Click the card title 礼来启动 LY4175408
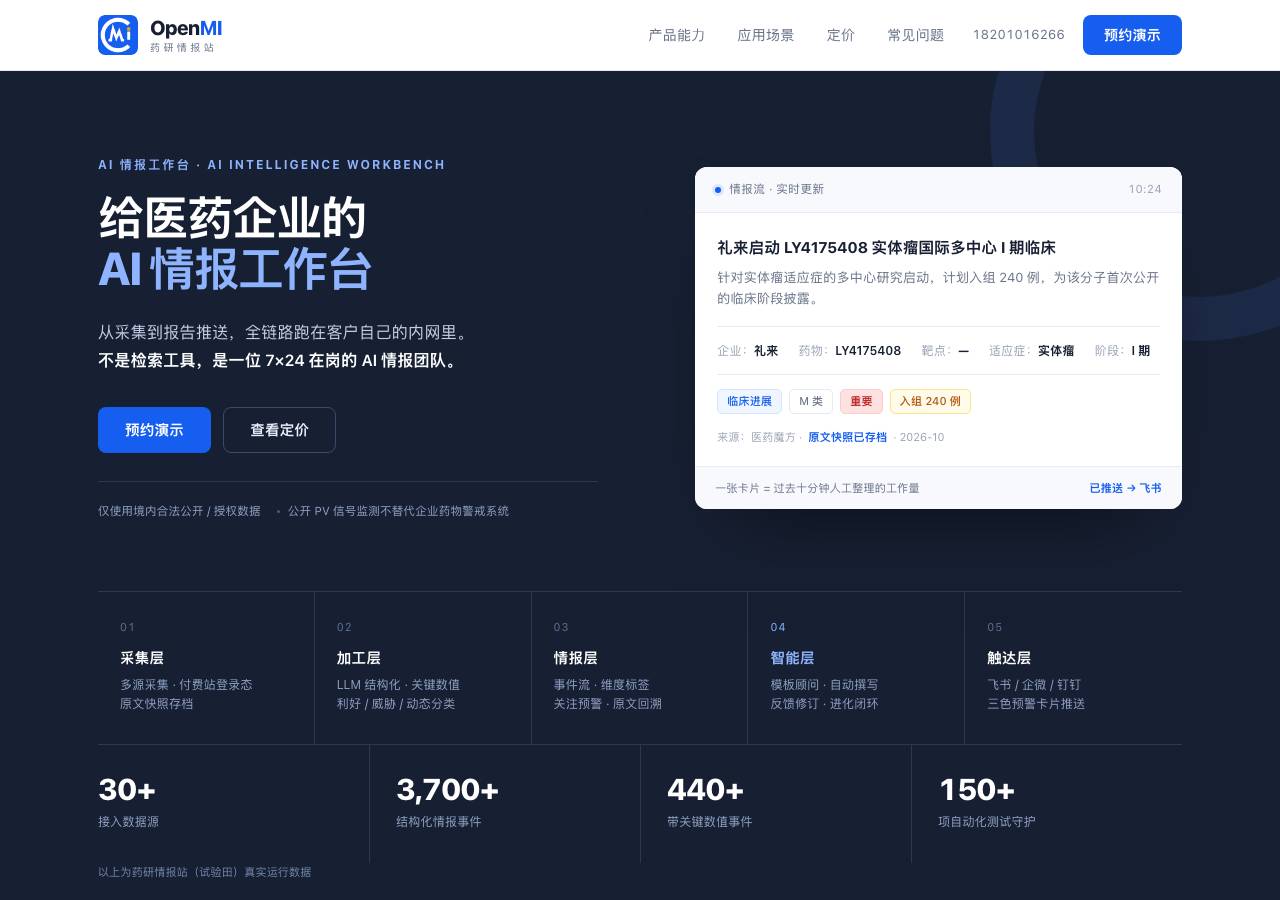The image size is (1280, 900). click(x=886, y=248)
